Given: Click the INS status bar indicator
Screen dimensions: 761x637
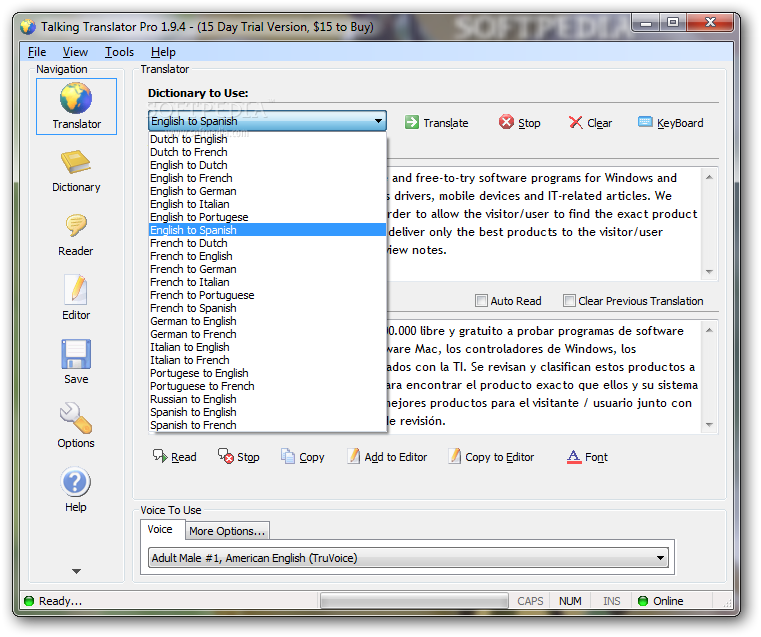Looking at the screenshot, I should [612, 601].
